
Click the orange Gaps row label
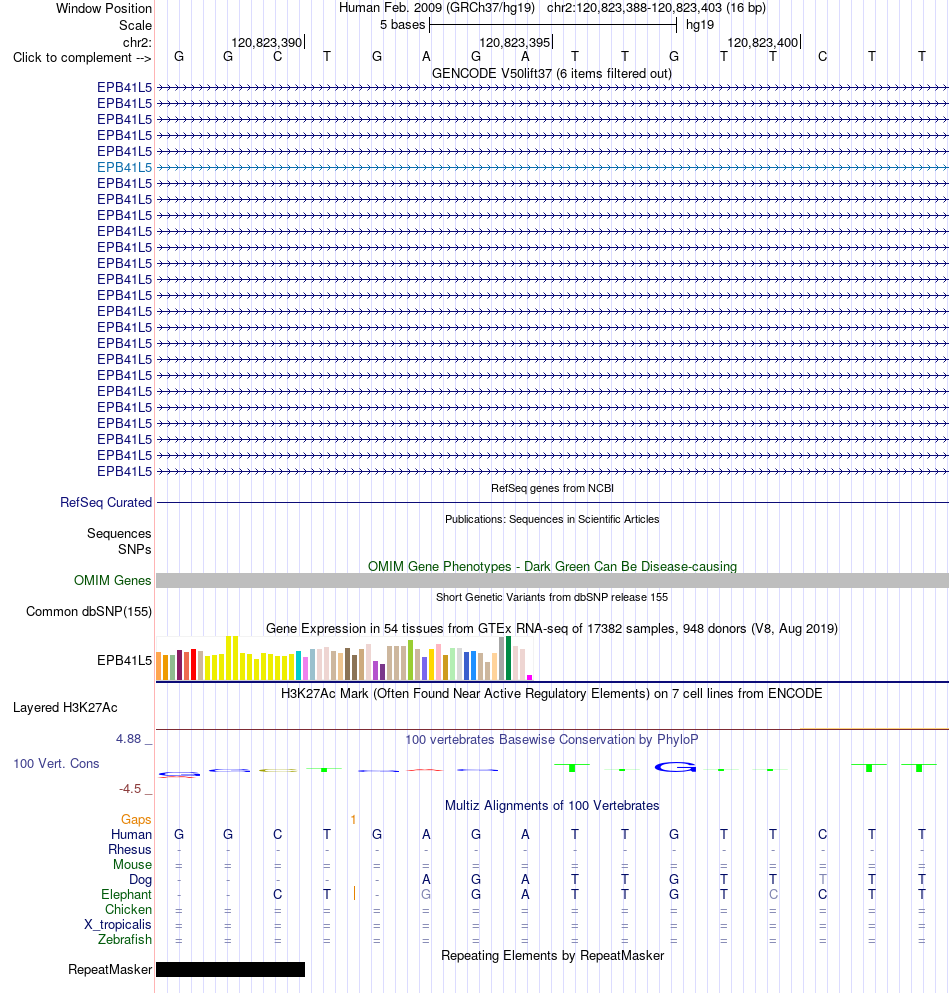(136, 819)
